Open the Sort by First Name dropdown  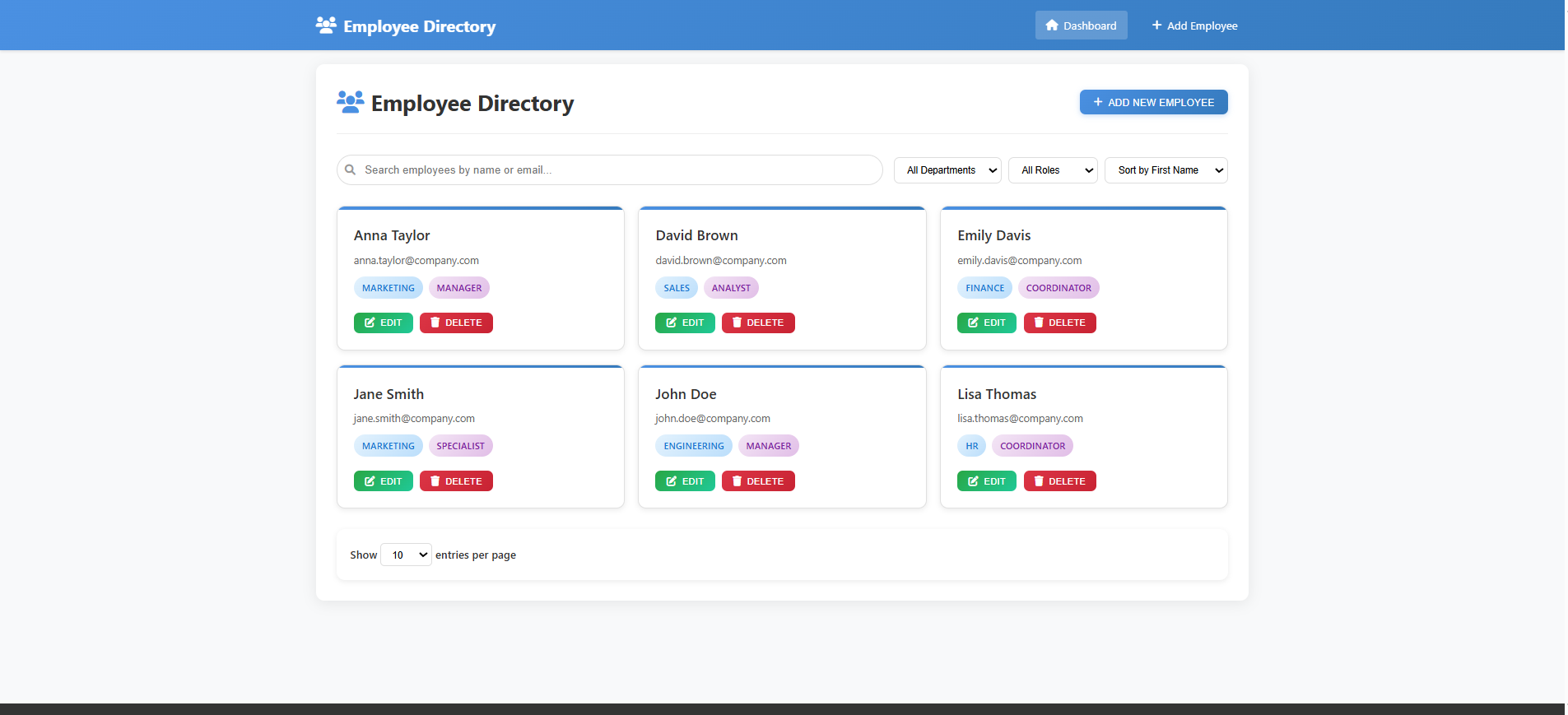tap(1166, 170)
